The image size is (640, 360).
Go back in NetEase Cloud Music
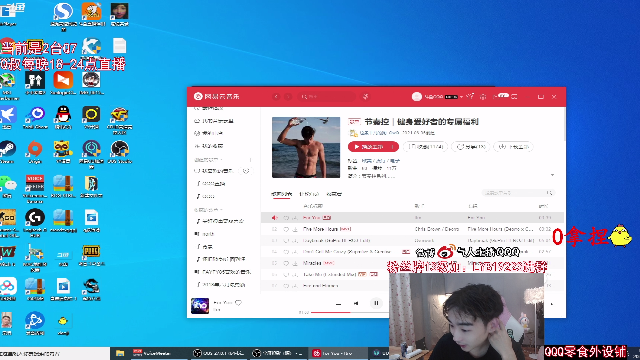pyautogui.click(x=276, y=97)
